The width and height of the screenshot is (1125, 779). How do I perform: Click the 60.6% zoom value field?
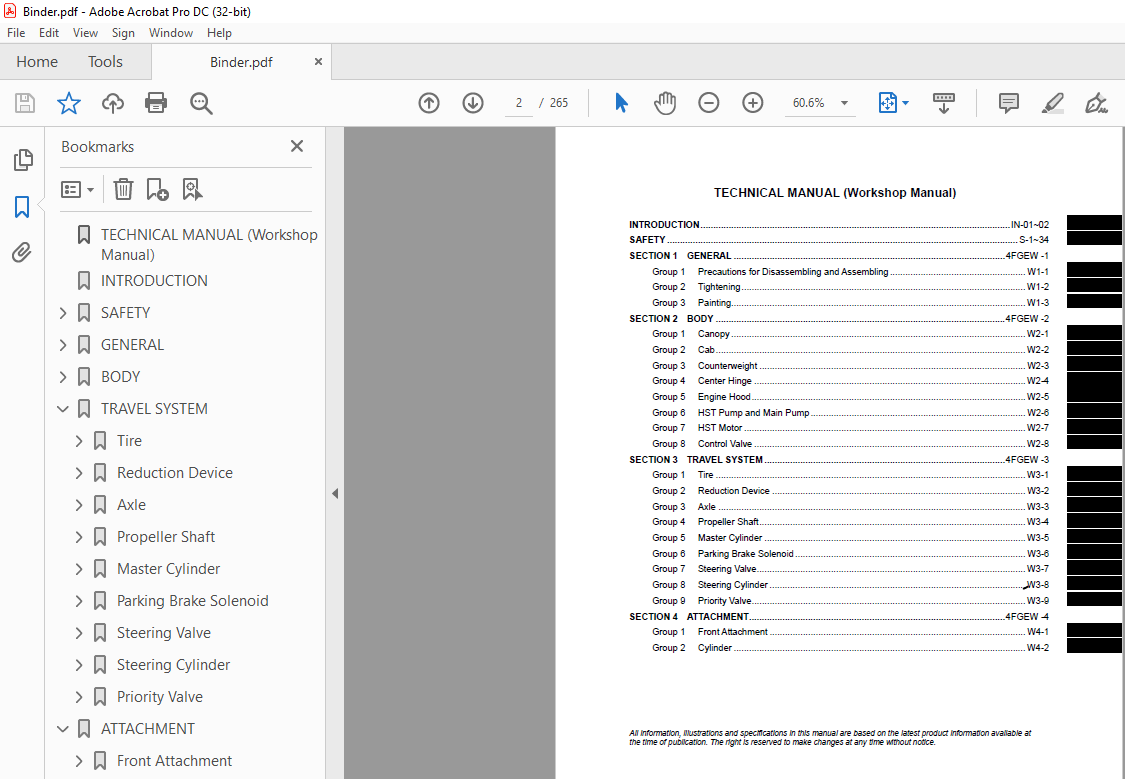tap(809, 103)
